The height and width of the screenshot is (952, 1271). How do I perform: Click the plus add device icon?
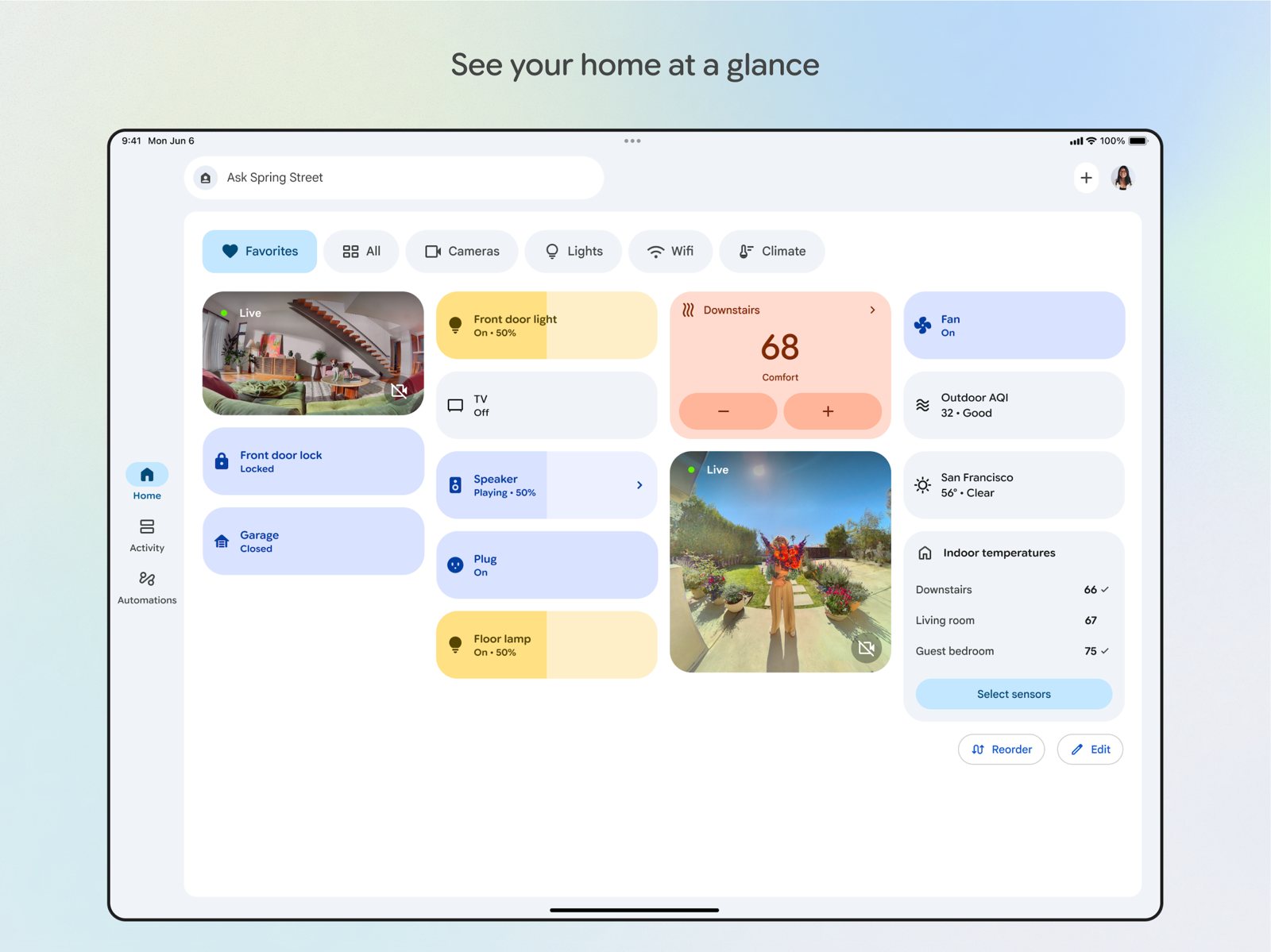[x=1086, y=178]
